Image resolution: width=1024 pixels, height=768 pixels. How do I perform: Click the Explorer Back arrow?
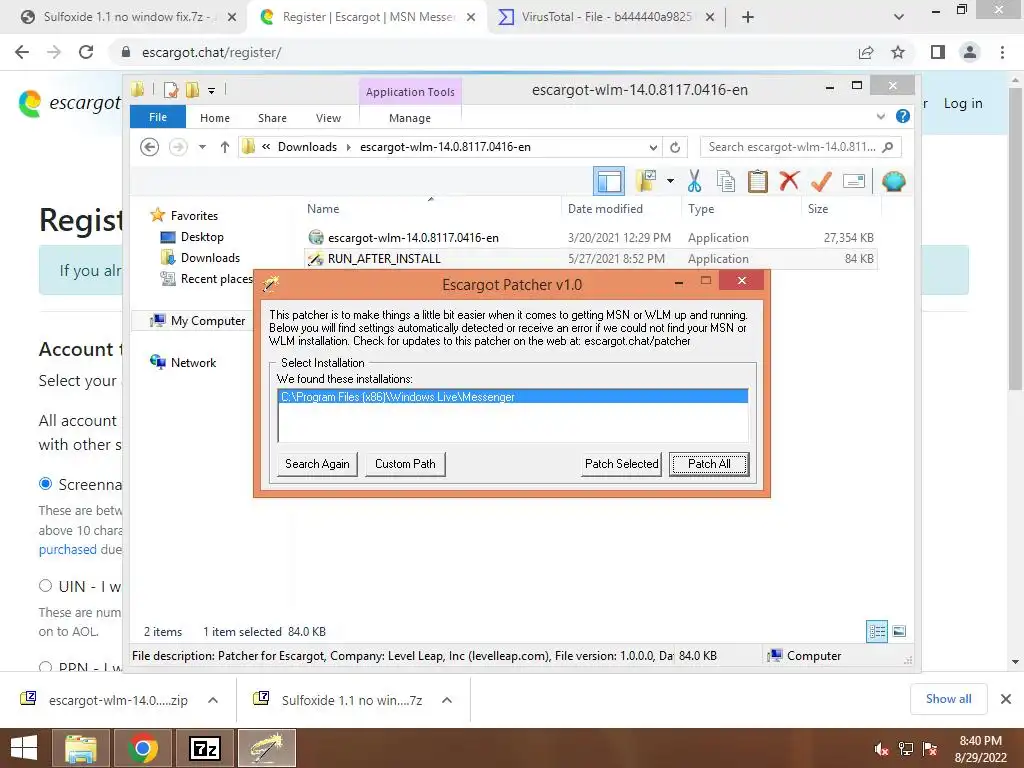[x=150, y=147]
